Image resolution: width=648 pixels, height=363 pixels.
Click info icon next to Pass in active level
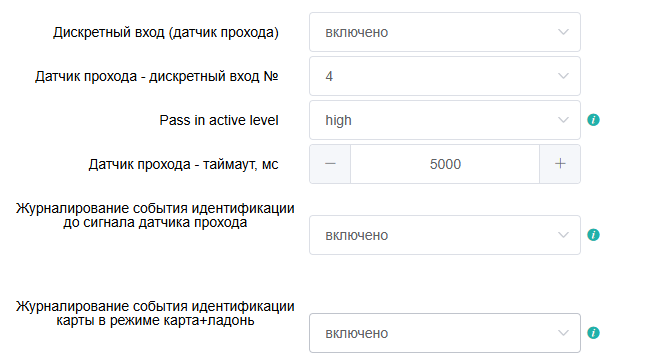point(593,120)
